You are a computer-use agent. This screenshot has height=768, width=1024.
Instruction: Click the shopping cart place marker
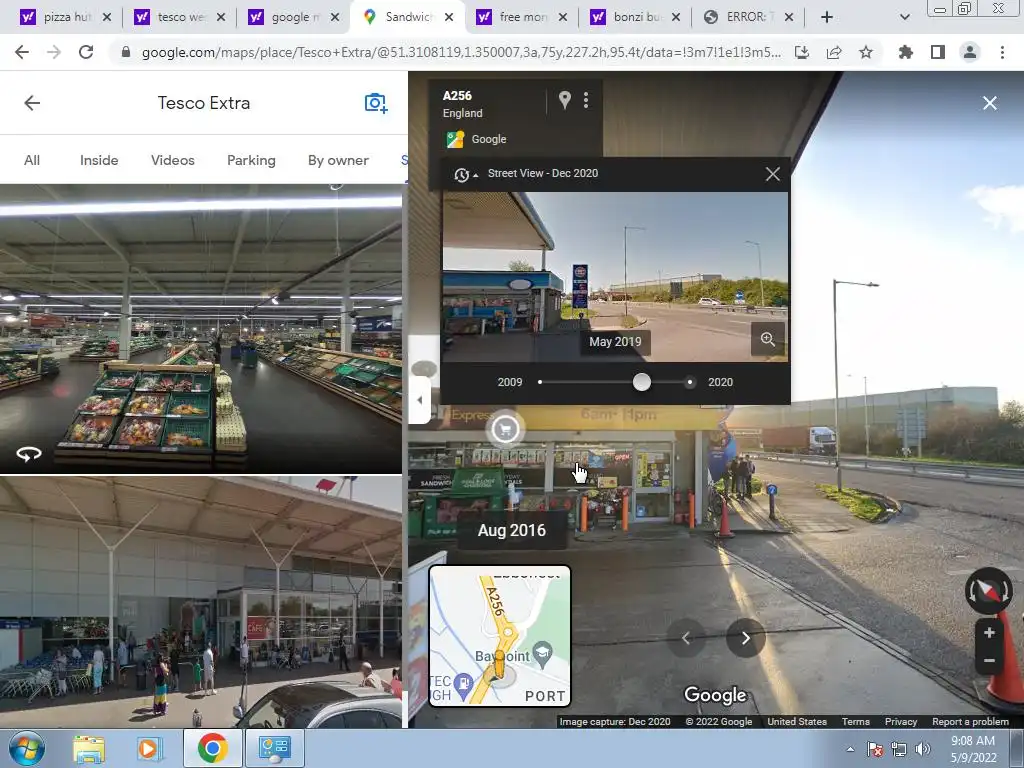505,429
